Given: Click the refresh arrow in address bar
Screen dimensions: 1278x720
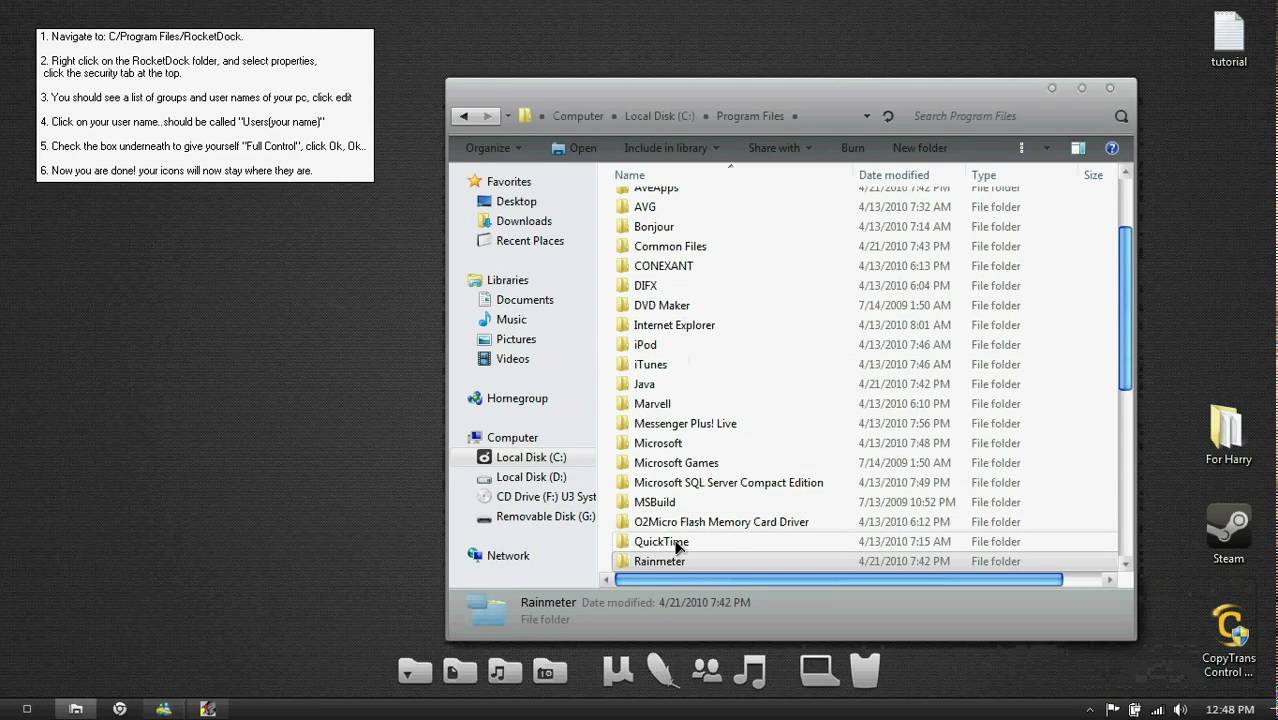Looking at the screenshot, I should [888, 116].
